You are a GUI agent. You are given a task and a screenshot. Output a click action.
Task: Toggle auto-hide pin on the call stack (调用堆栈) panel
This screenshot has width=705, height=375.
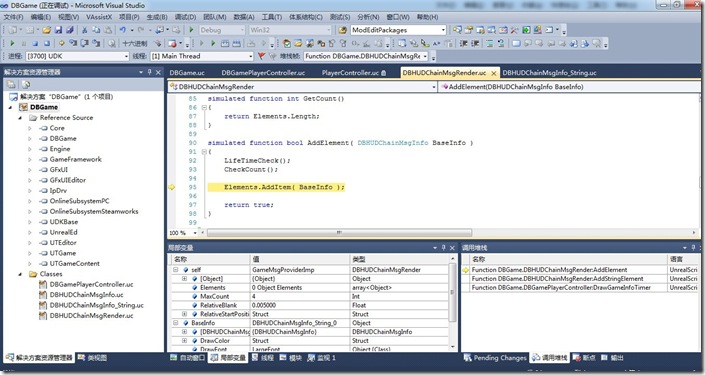tap(694, 248)
